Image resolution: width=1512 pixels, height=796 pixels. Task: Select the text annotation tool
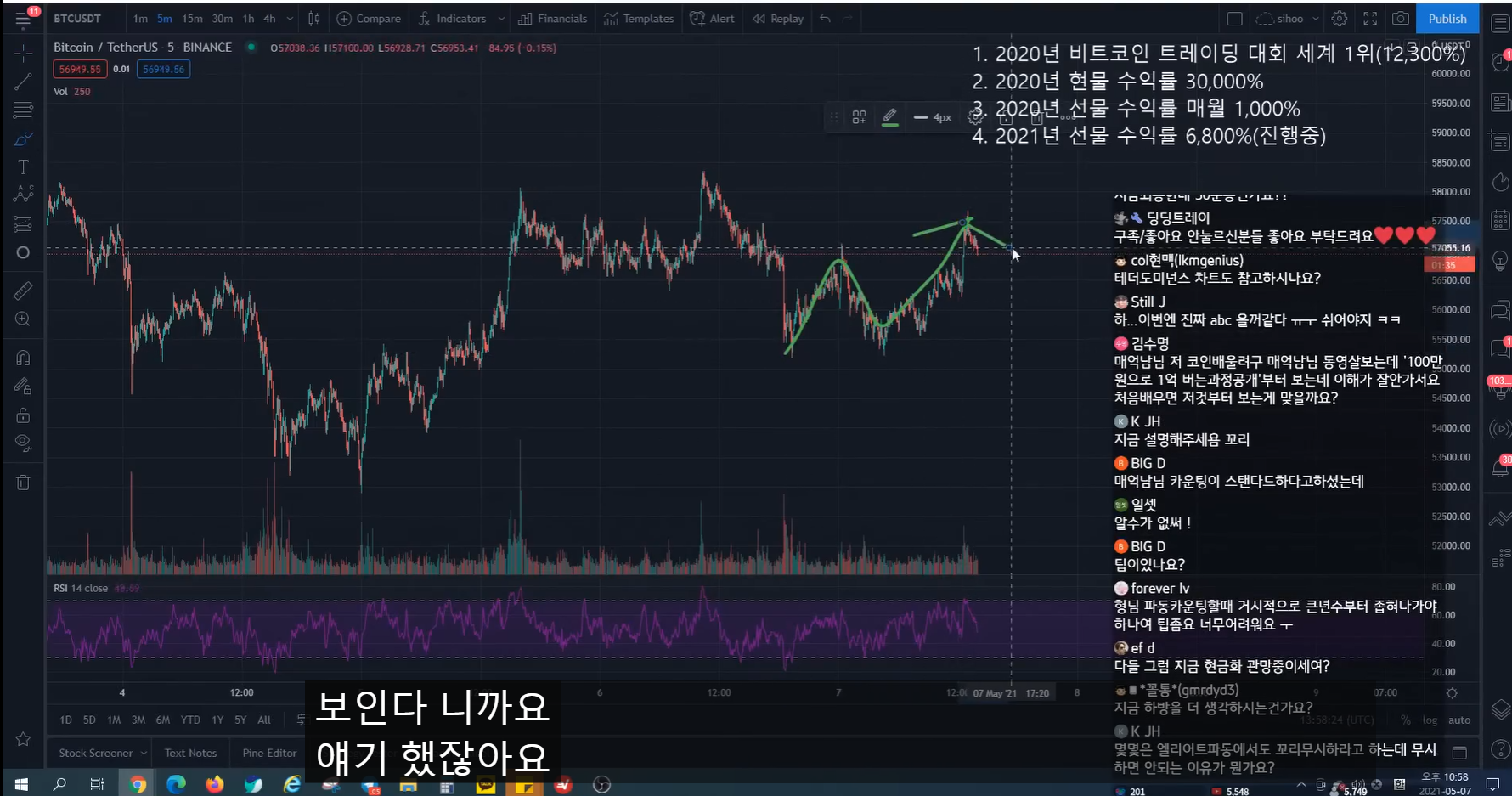[x=23, y=167]
